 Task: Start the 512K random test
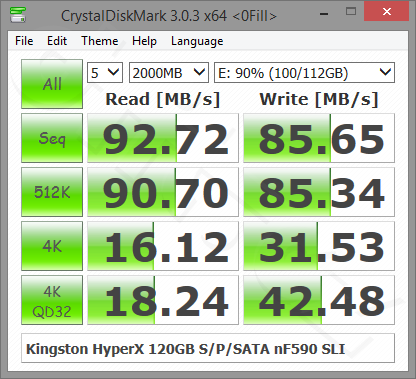coord(52,192)
